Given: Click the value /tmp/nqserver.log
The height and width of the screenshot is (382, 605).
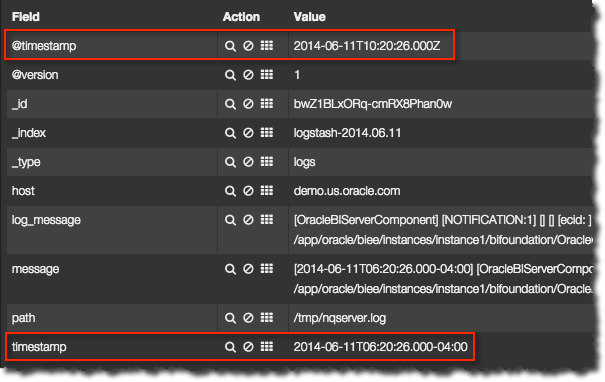Looking at the screenshot, I should 340,318.
